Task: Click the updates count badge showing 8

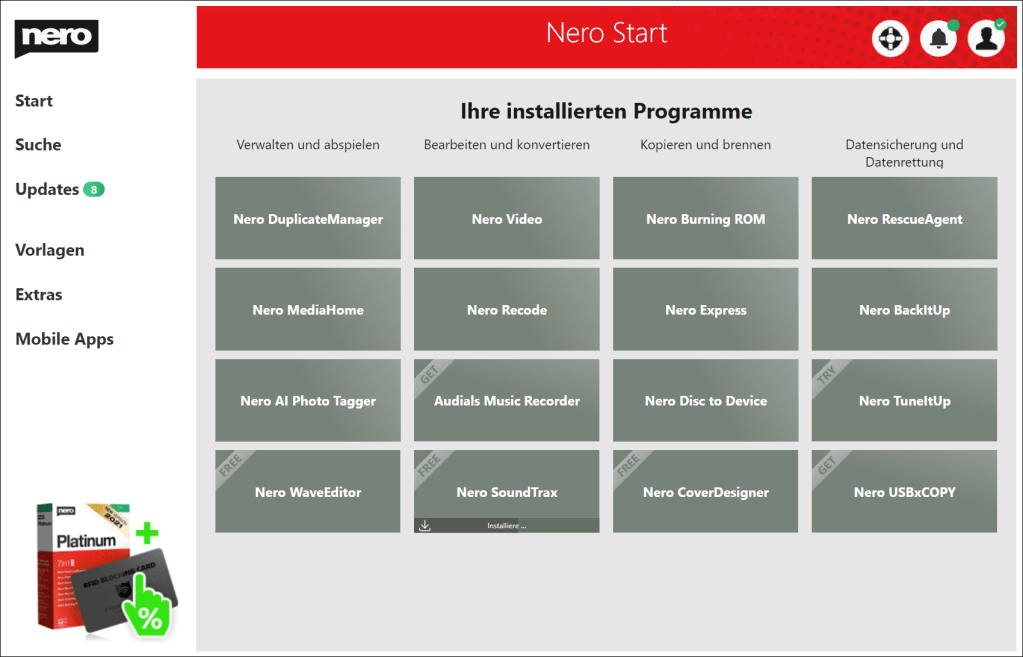Action: [94, 189]
